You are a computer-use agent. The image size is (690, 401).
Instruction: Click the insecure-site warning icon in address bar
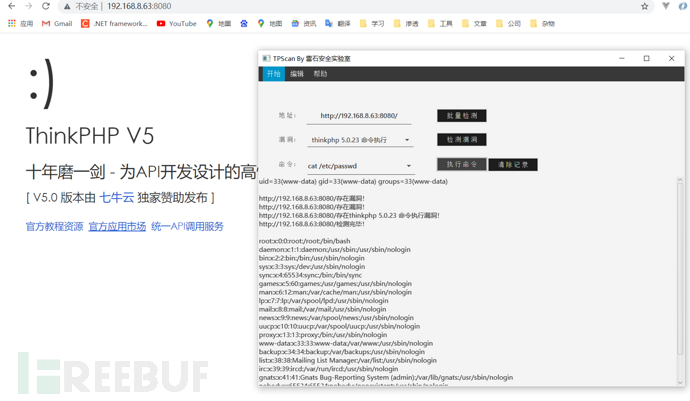(67, 7)
